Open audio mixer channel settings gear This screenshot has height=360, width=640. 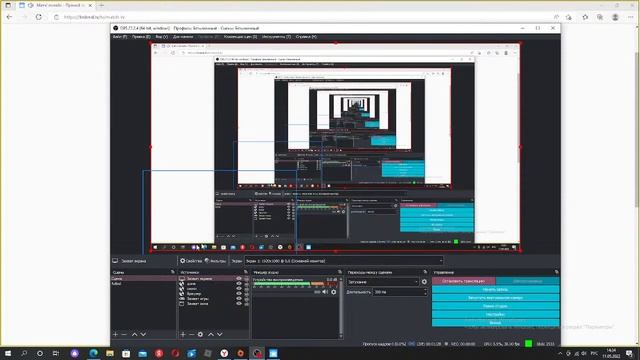pyautogui.click(x=334, y=292)
